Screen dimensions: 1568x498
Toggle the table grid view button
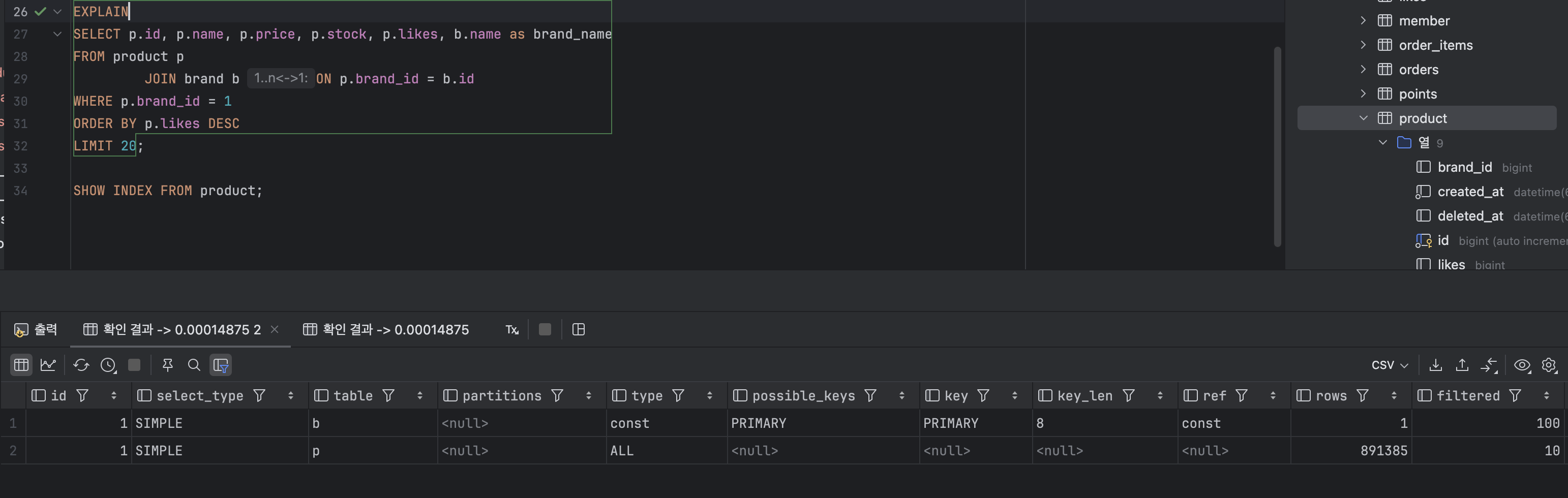[21, 365]
